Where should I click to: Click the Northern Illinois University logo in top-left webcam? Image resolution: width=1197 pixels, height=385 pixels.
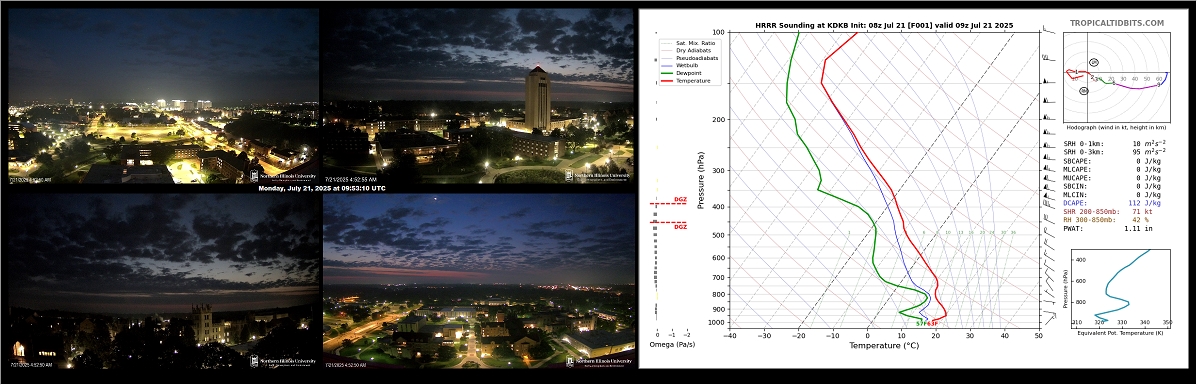282,175
